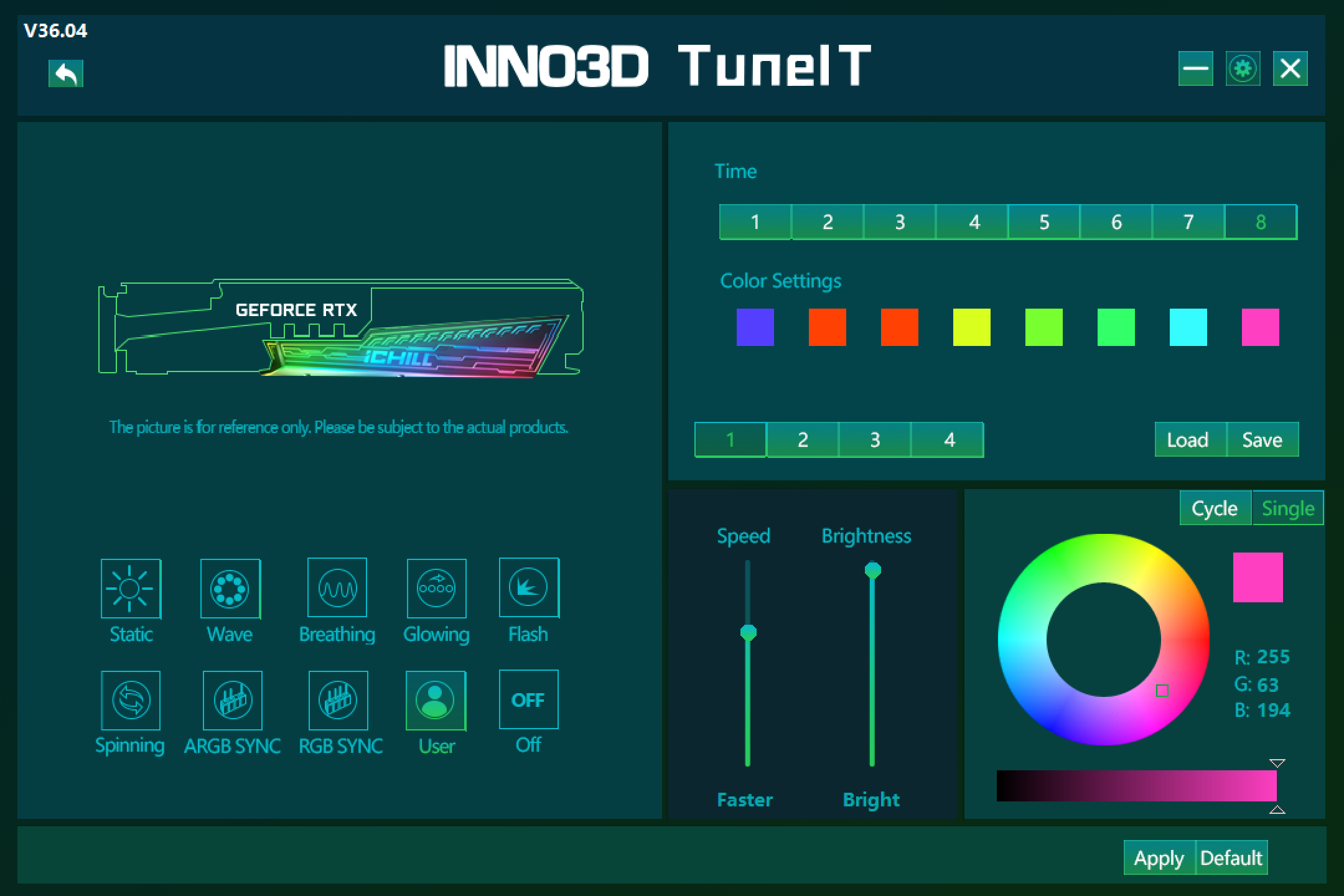Image resolution: width=1344 pixels, height=896 pixels.
Task: Switch color mode to Cycle
Action: point(1215,508)
